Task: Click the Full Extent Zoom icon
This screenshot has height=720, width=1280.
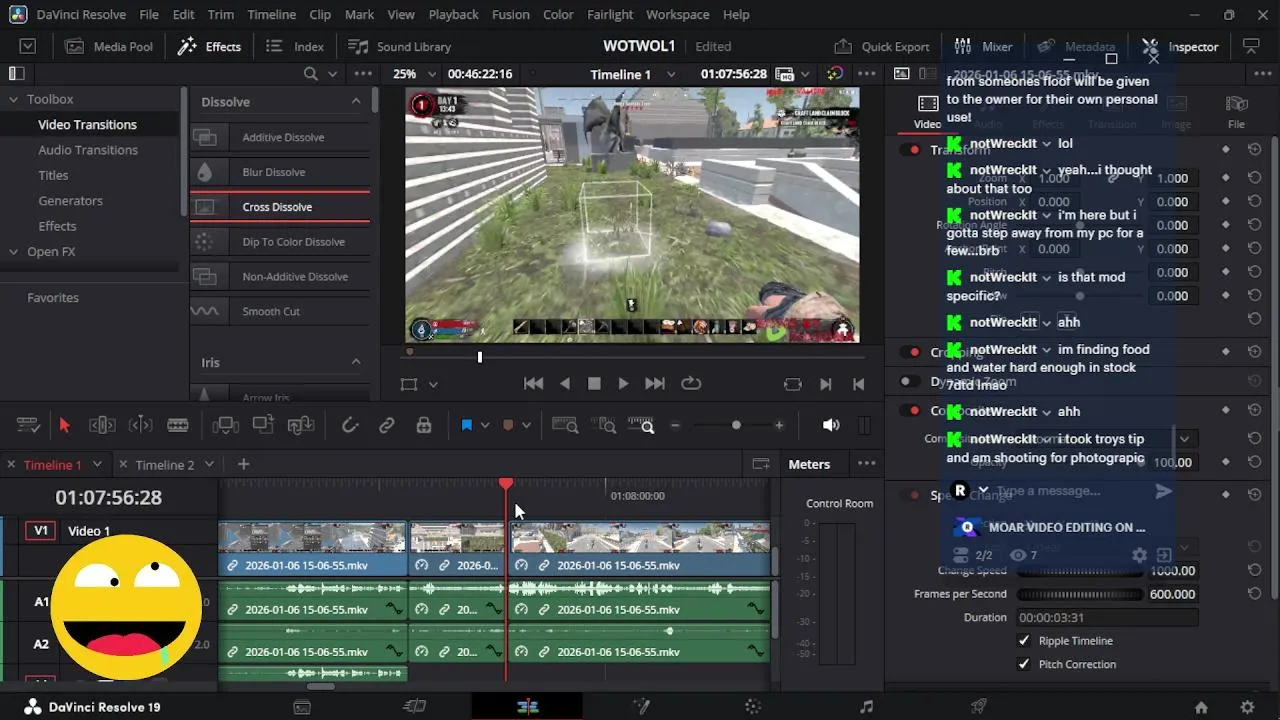Action: point(565,425)
